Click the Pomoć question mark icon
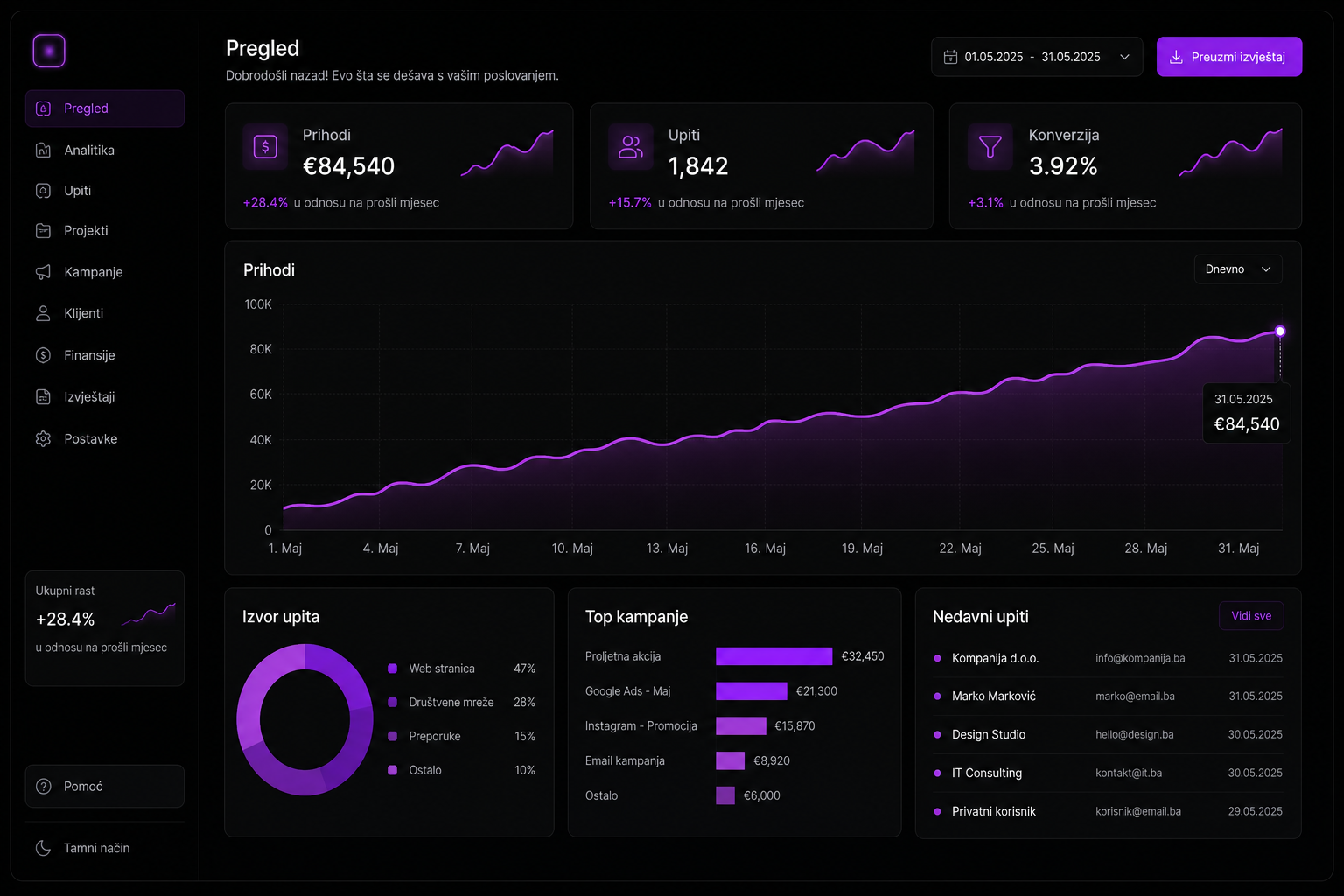This screenshot has width=1344, height=896. click(x=43, y=786)
